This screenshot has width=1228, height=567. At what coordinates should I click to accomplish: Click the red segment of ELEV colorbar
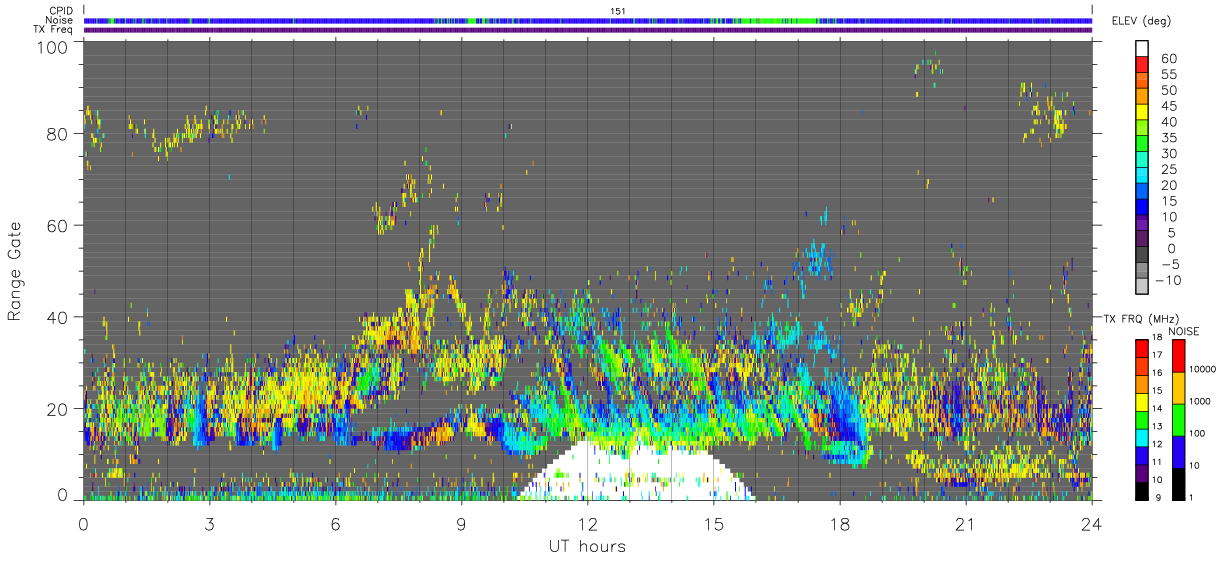pos(1142,65)
